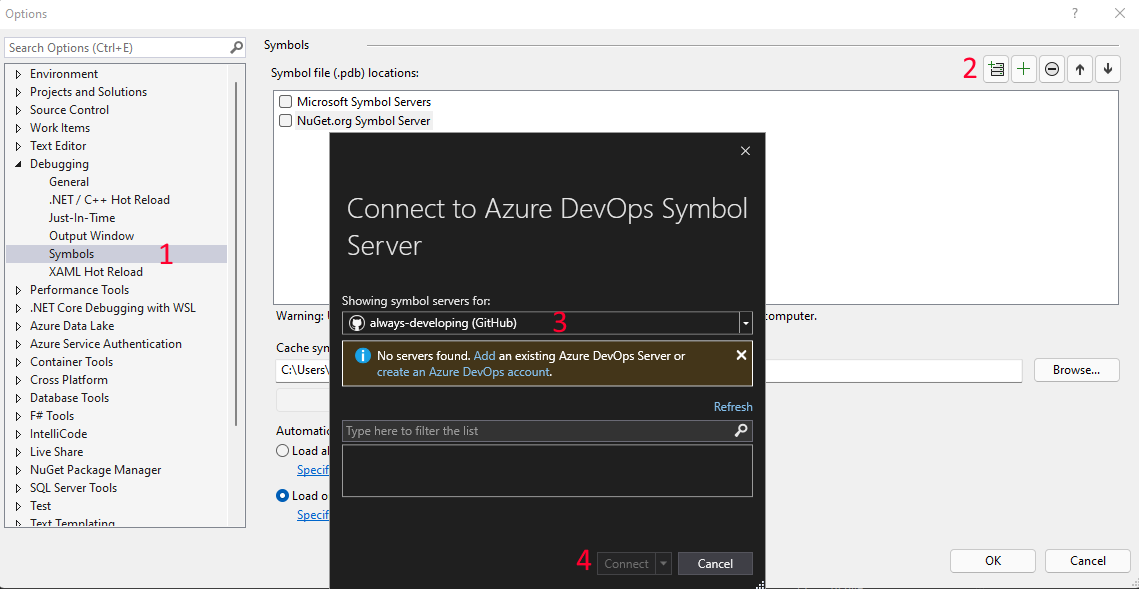Expand the Projects and Solutions node
This screenshot has height=589, width=1139.
coord(19,92)
